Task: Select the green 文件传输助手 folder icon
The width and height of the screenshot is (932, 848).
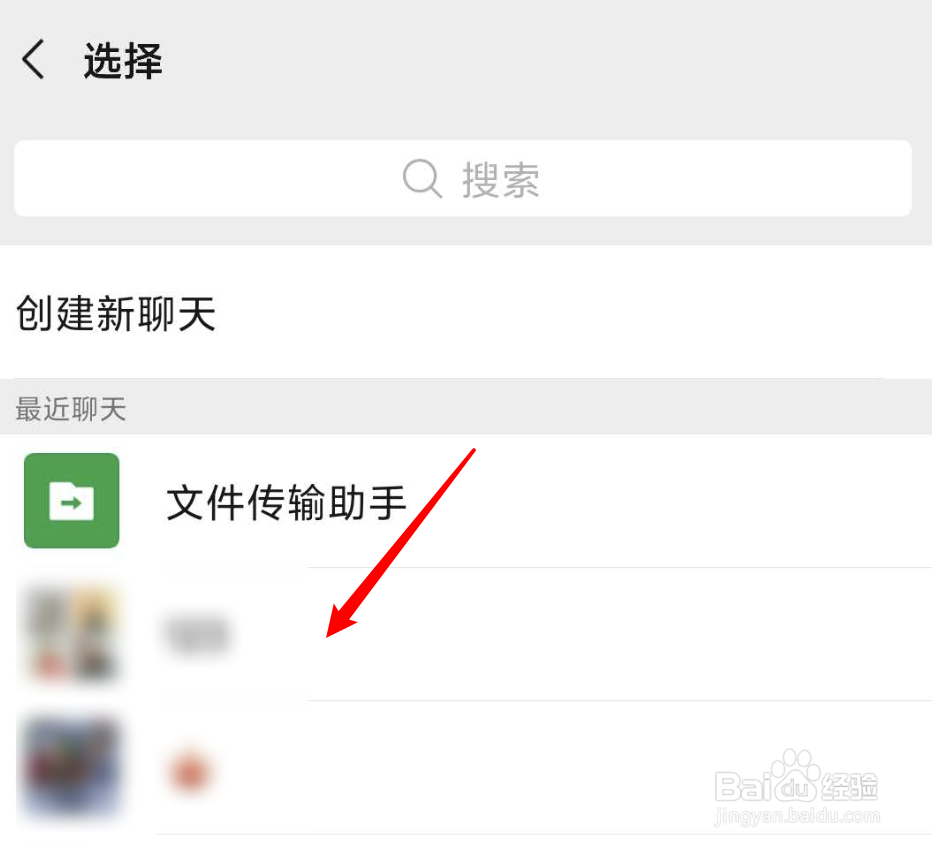Action: pyautogui.click(x=71, y=500)
